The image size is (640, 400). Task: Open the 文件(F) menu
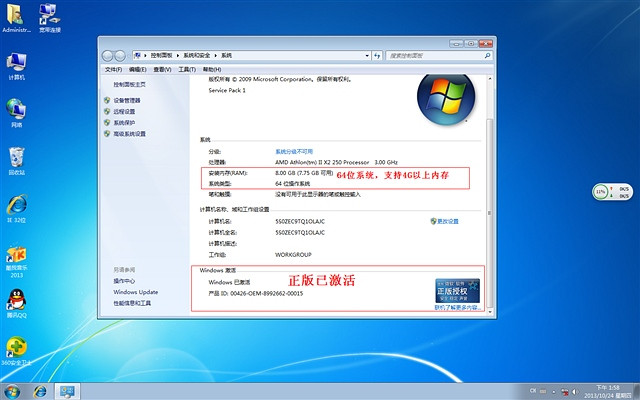click(x=113, y=69)
